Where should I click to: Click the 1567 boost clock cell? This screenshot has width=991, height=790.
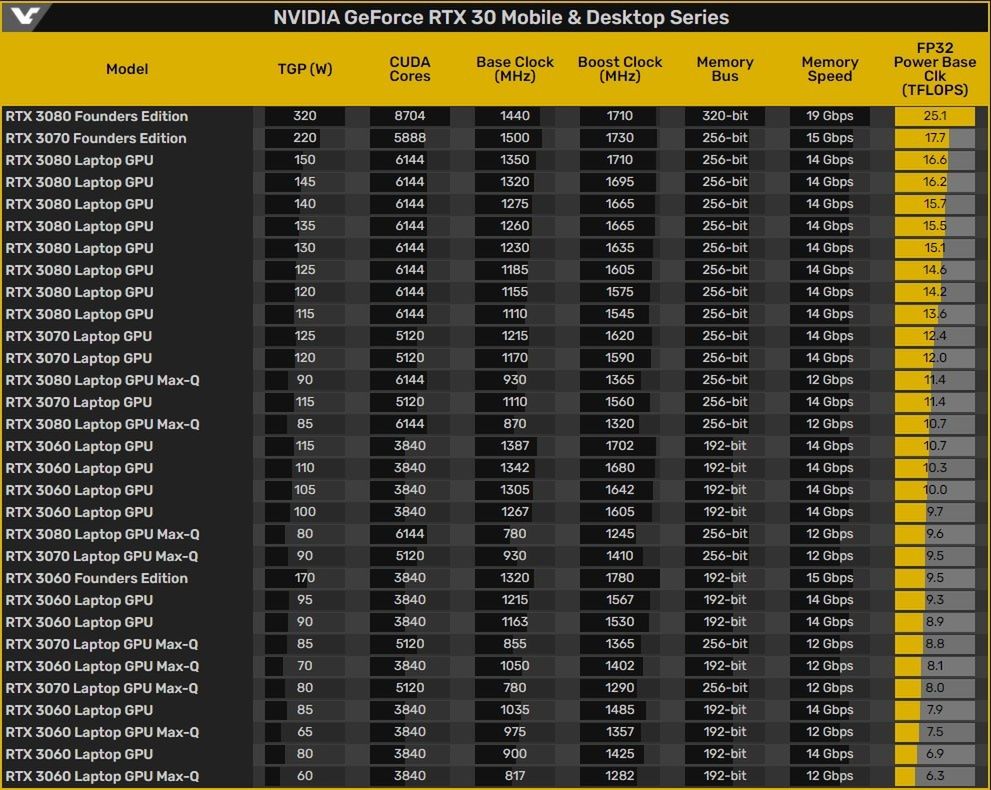(x=619, y=600)
